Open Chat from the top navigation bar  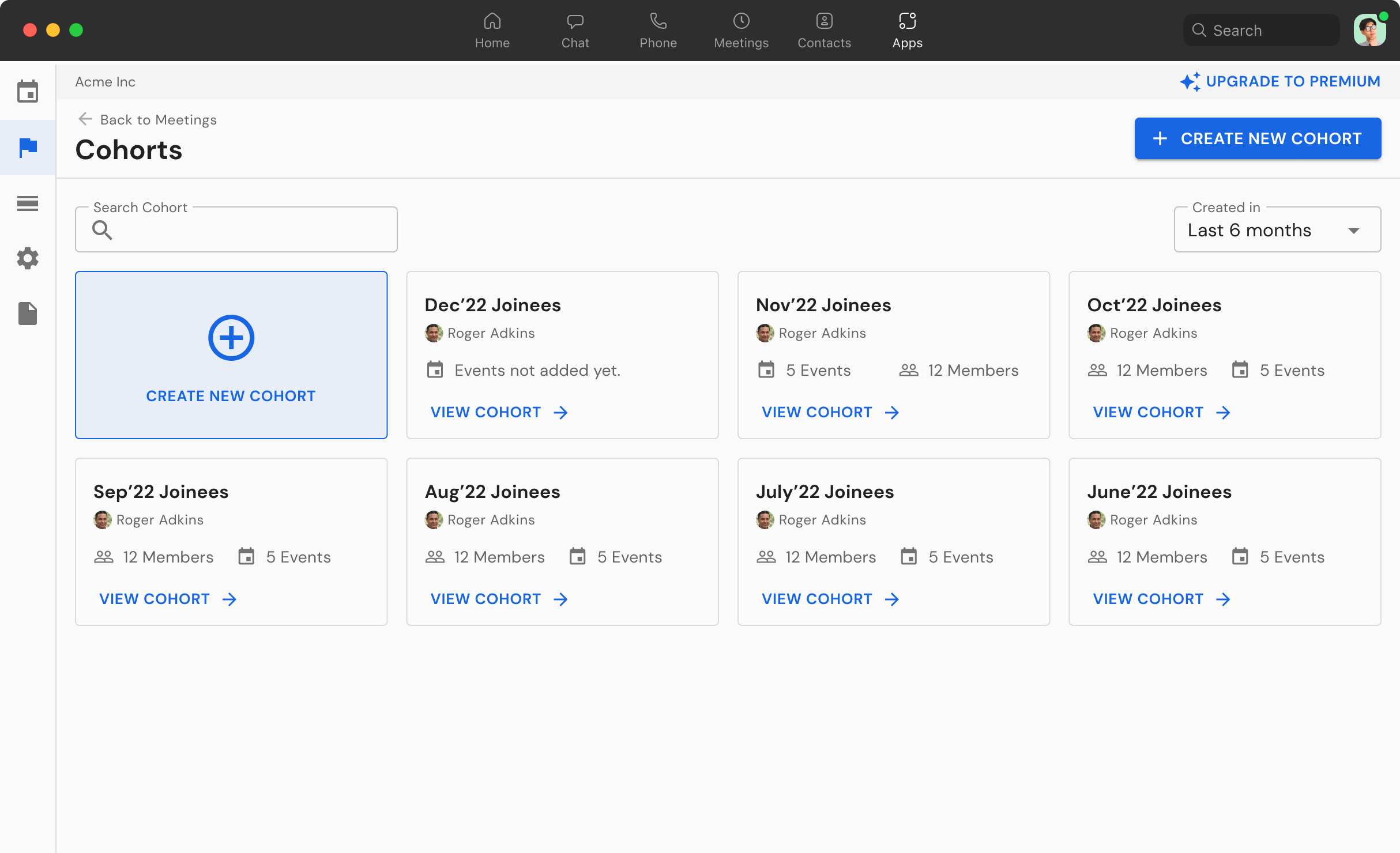575,29
